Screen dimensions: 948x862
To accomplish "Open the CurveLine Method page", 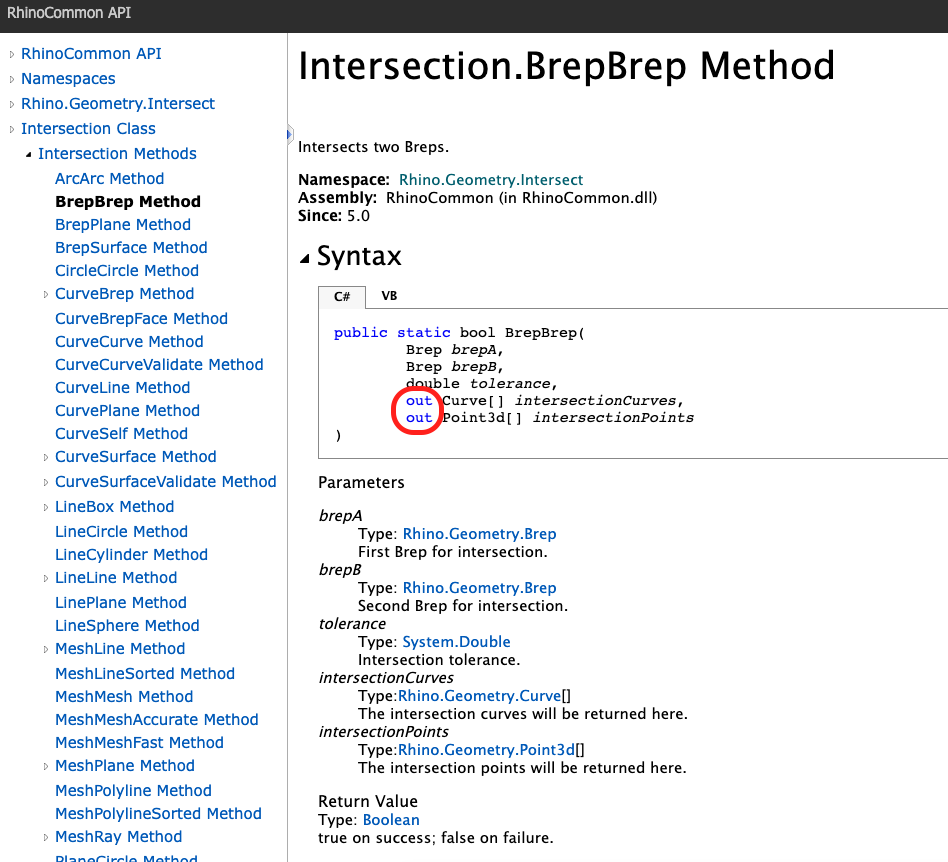I will tap(123, 387).
